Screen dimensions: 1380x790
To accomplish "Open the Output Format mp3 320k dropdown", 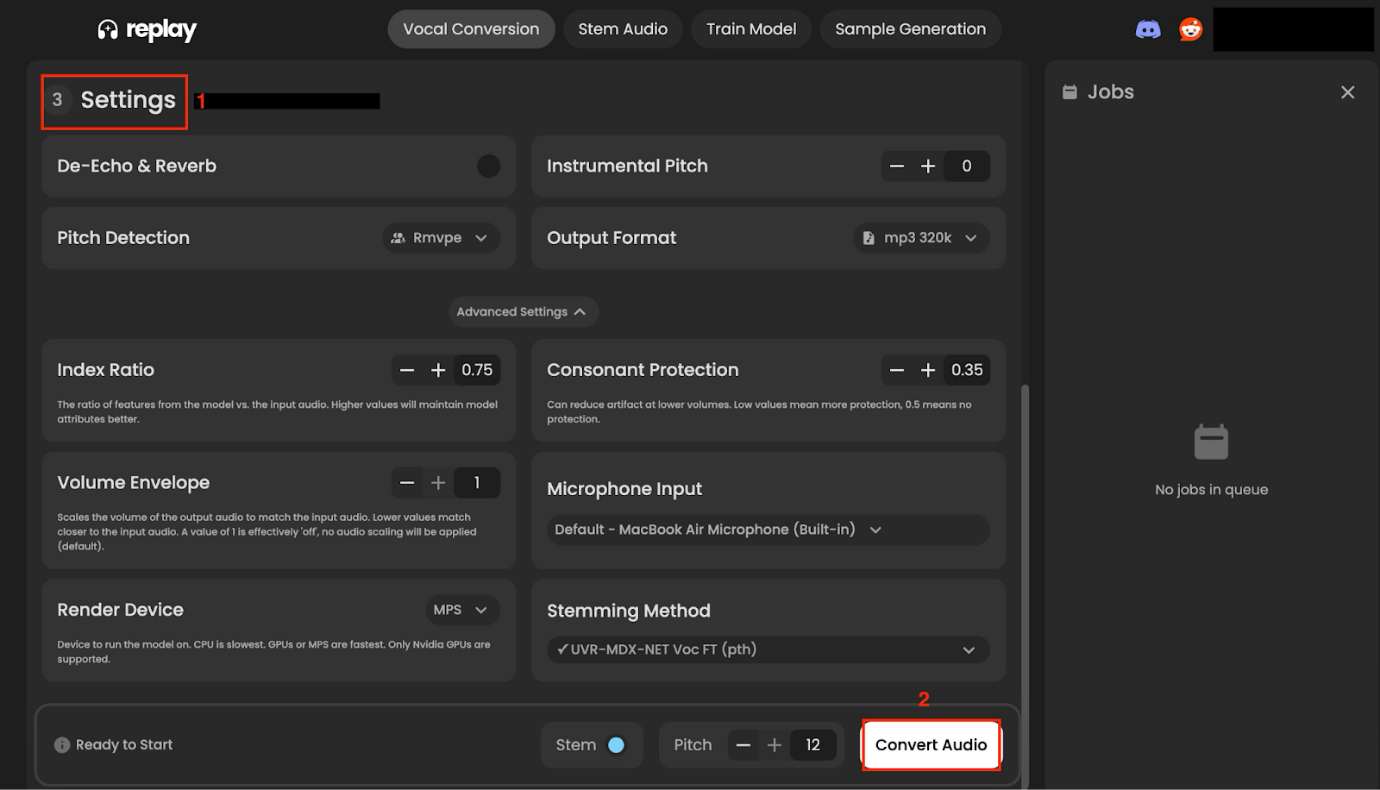I will tap(920, 238).
